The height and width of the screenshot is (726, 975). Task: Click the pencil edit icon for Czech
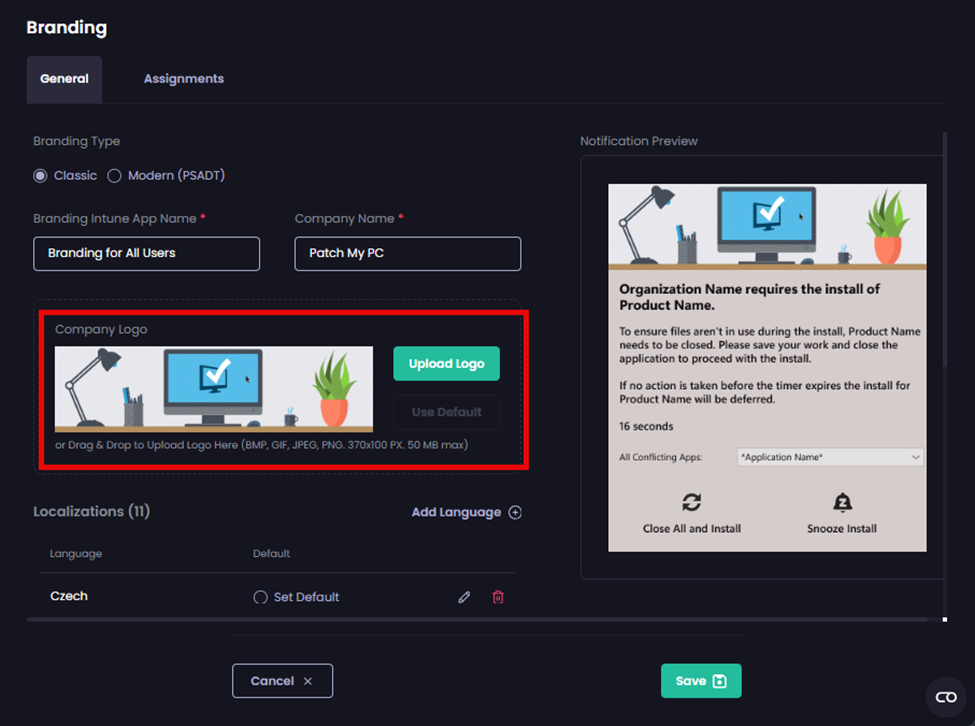(464, 597)
